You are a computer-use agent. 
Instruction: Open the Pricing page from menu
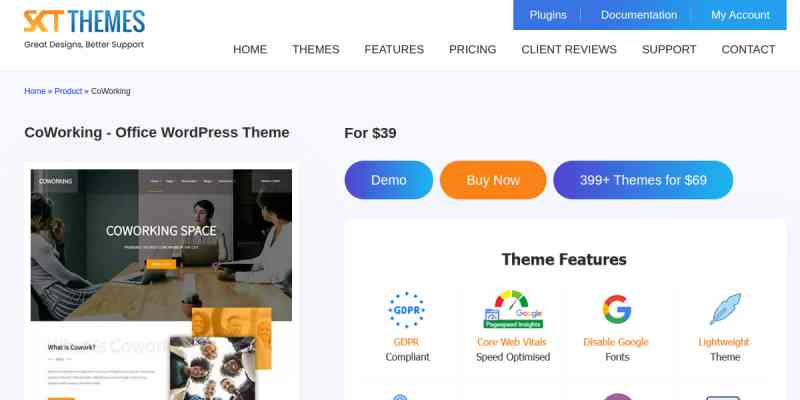472,49
